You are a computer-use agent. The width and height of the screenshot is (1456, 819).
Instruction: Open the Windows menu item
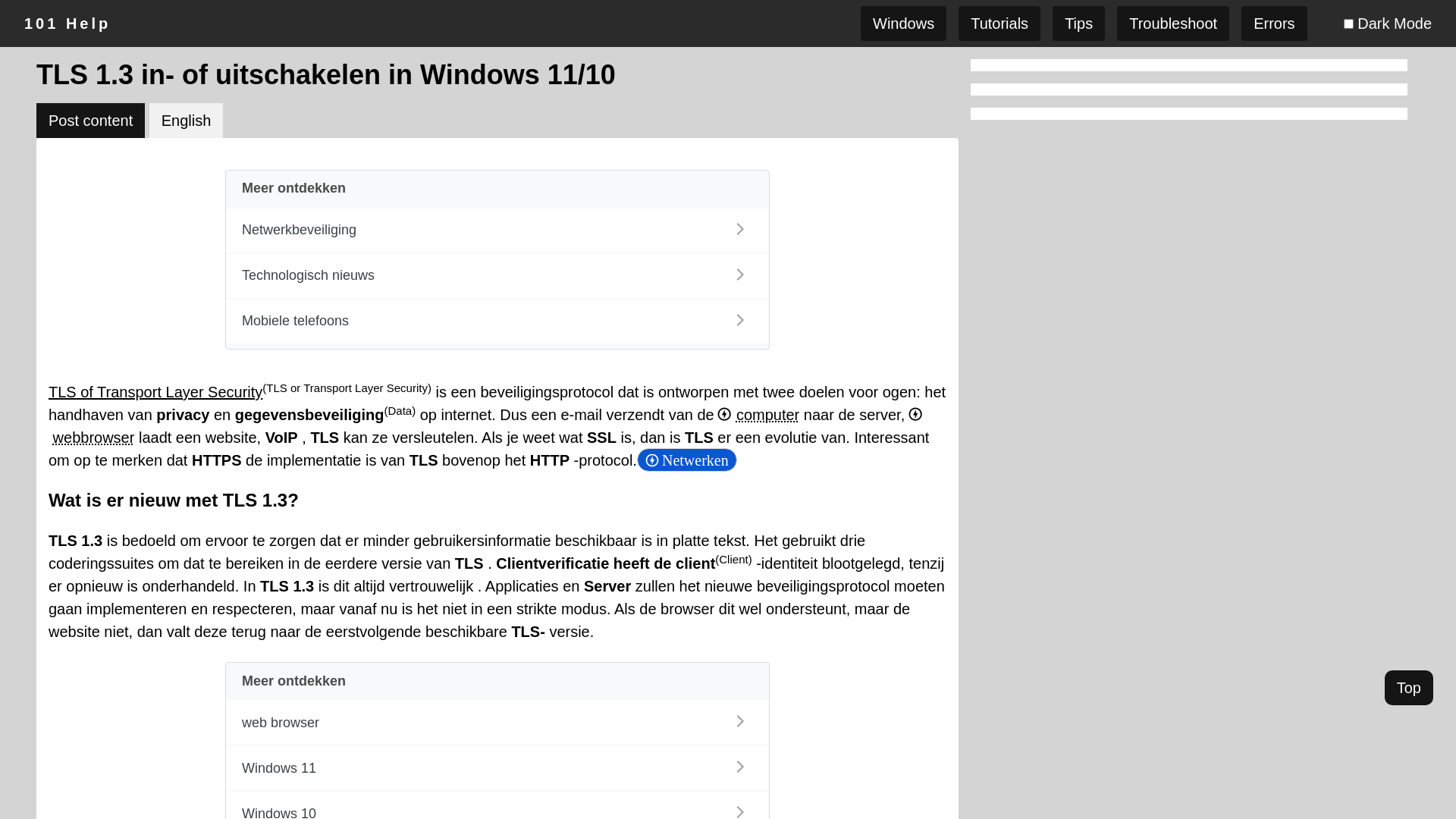903,24
